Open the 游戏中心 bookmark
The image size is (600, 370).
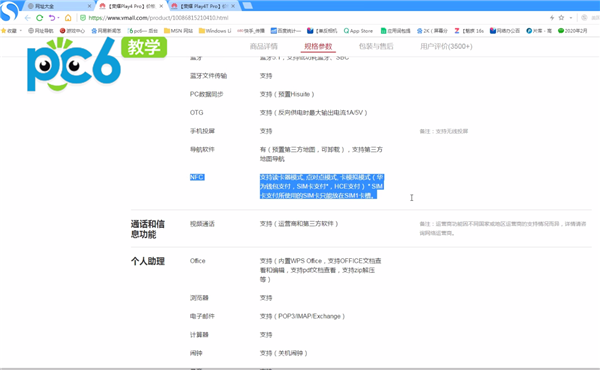click(72, 31)
